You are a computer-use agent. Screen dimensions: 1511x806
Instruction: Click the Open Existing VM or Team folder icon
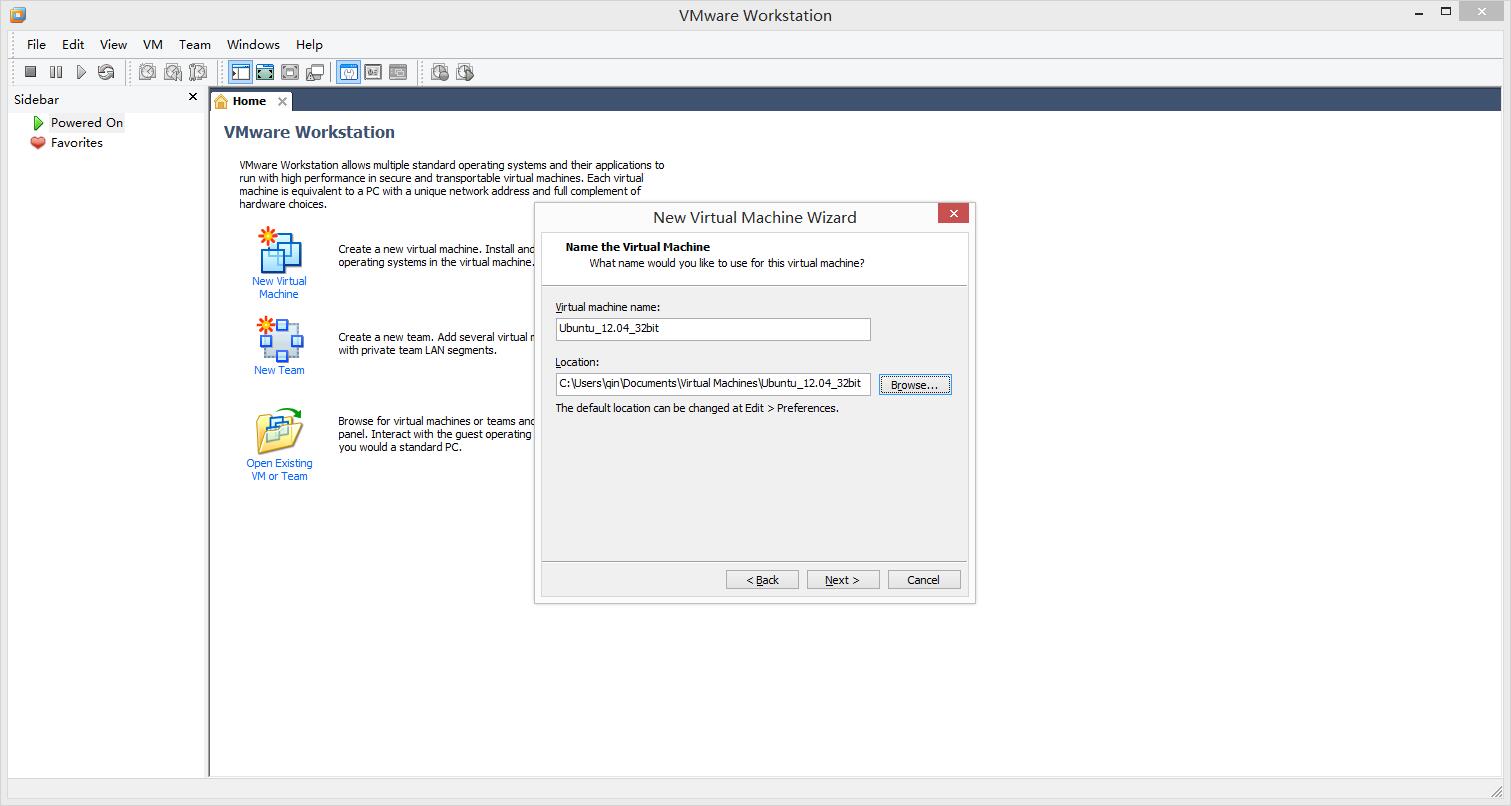[280, 431]
